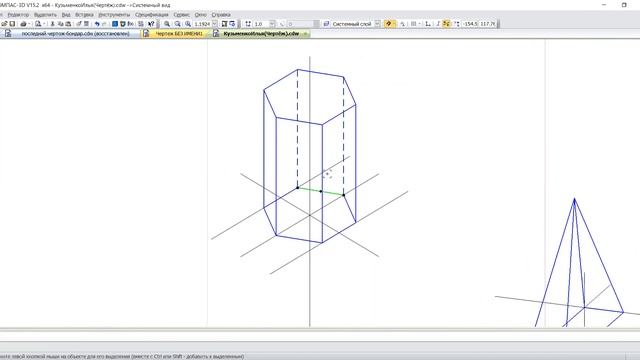The width and height of the screenshot is (640, 360).
Task: Click the icon right of the snaps button
Action: coord(402,24)
